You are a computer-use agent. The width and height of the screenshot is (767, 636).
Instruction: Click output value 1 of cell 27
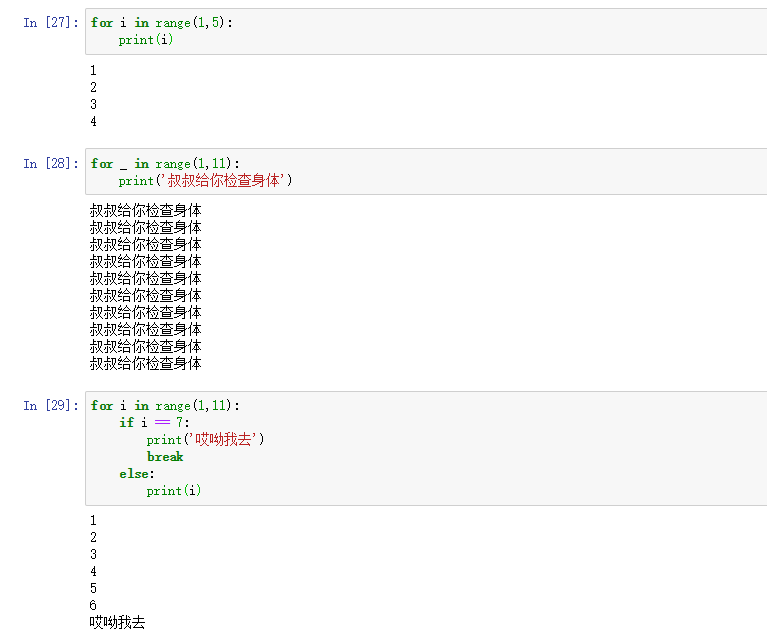[x=93, y=70]
